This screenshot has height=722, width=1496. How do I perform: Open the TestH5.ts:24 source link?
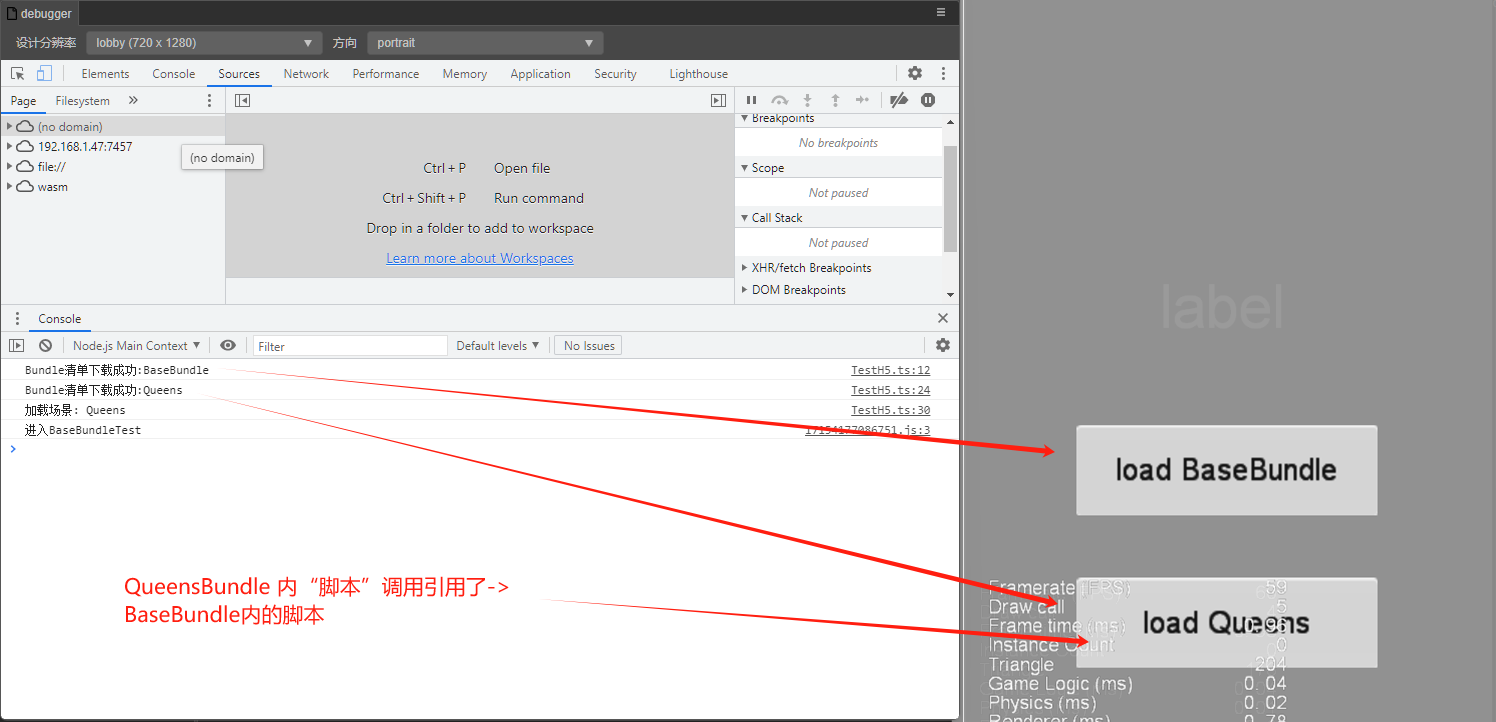click(x=890, y=390)
